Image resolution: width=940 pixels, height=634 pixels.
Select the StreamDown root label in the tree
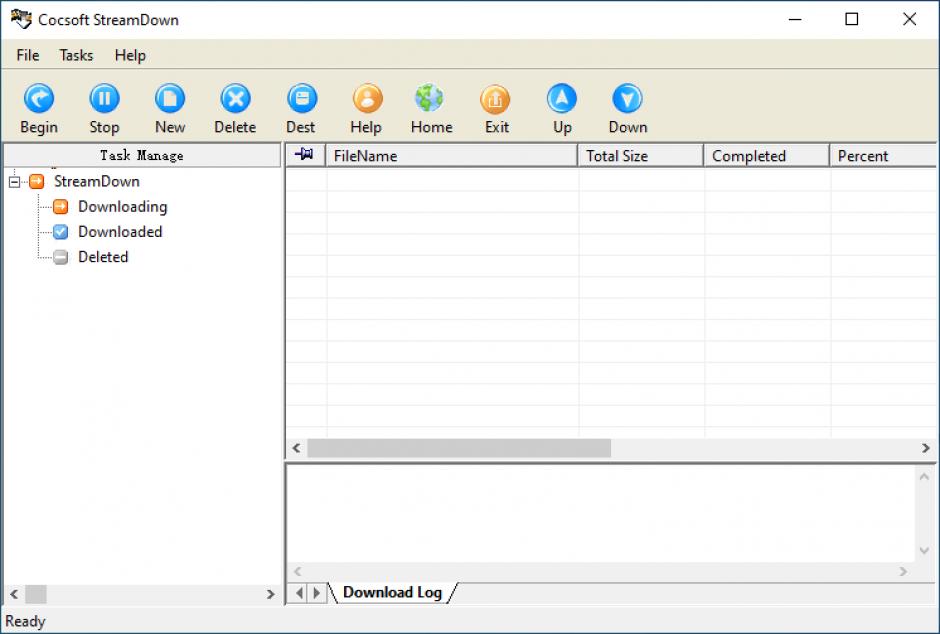[x=97, y=181]
